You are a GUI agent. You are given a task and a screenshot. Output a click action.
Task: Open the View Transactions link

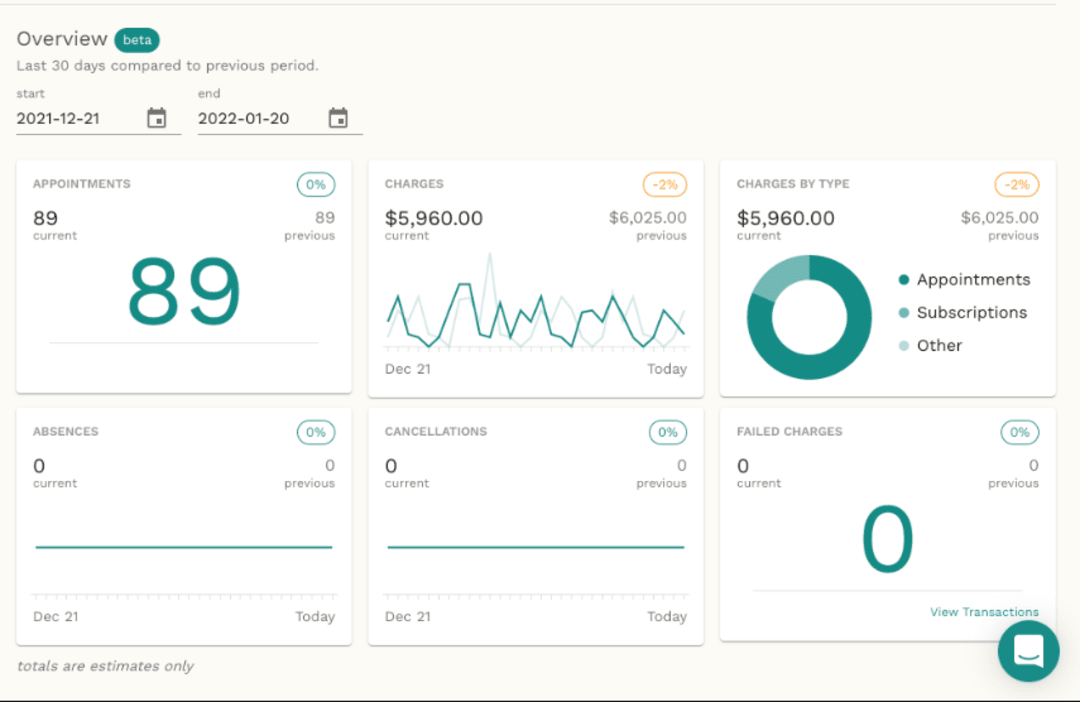(984, 612)
